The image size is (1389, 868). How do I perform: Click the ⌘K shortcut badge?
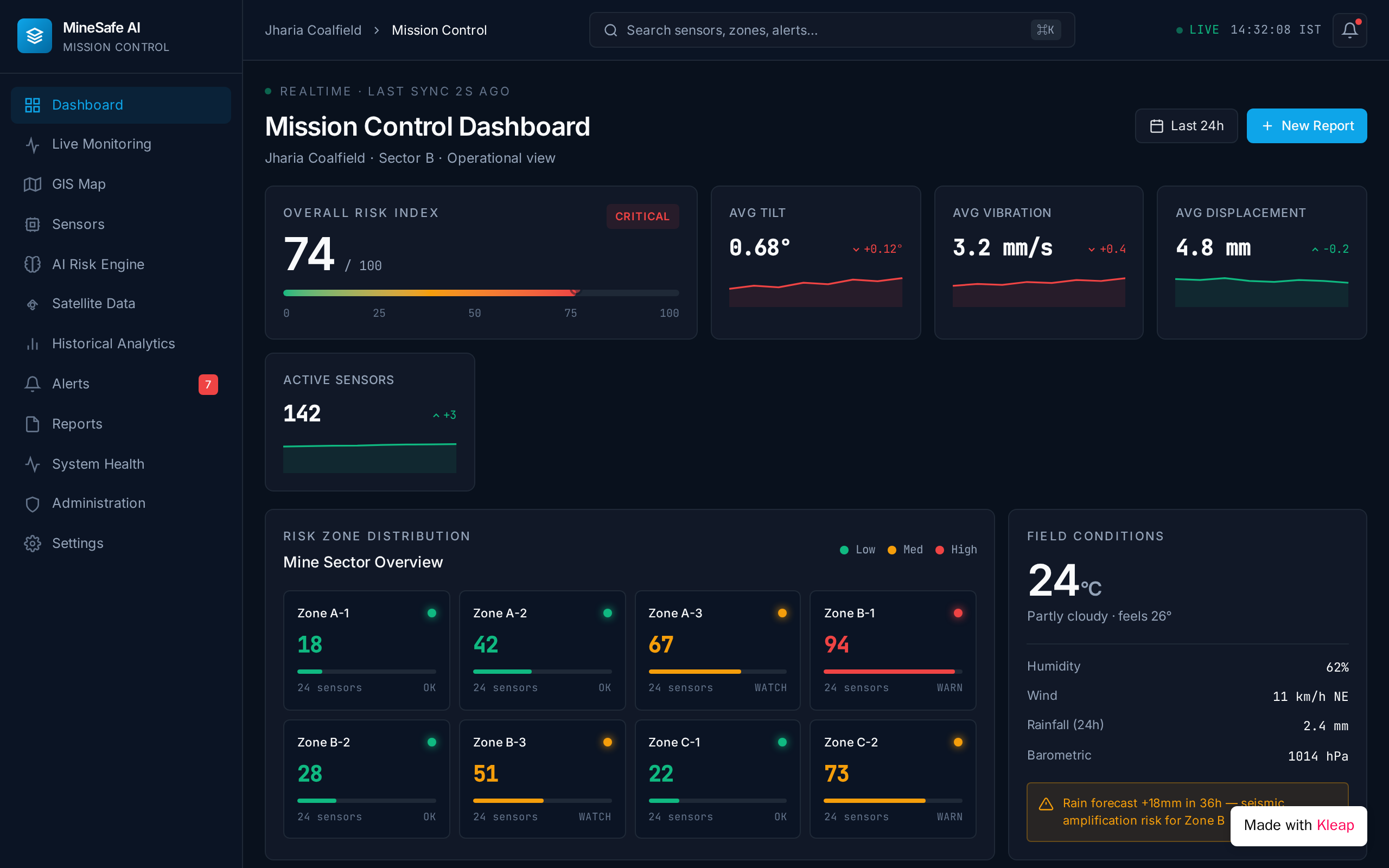(1045, 30)
